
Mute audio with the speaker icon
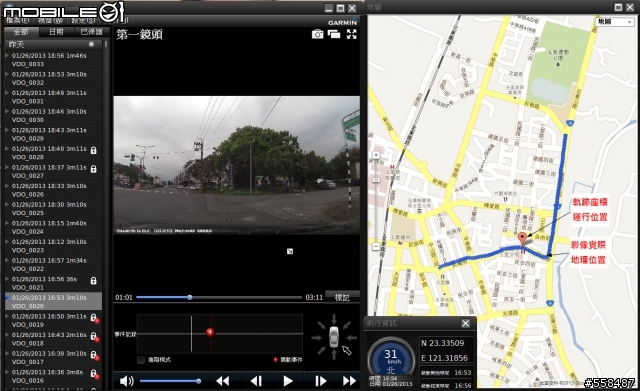pos(127,381)
